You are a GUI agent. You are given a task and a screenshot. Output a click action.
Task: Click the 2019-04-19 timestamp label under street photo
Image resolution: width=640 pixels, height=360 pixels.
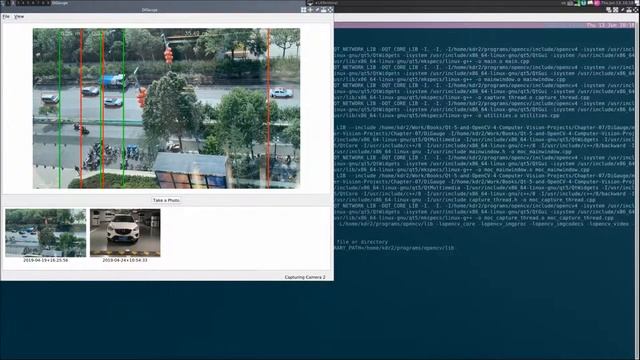point(46,260)
